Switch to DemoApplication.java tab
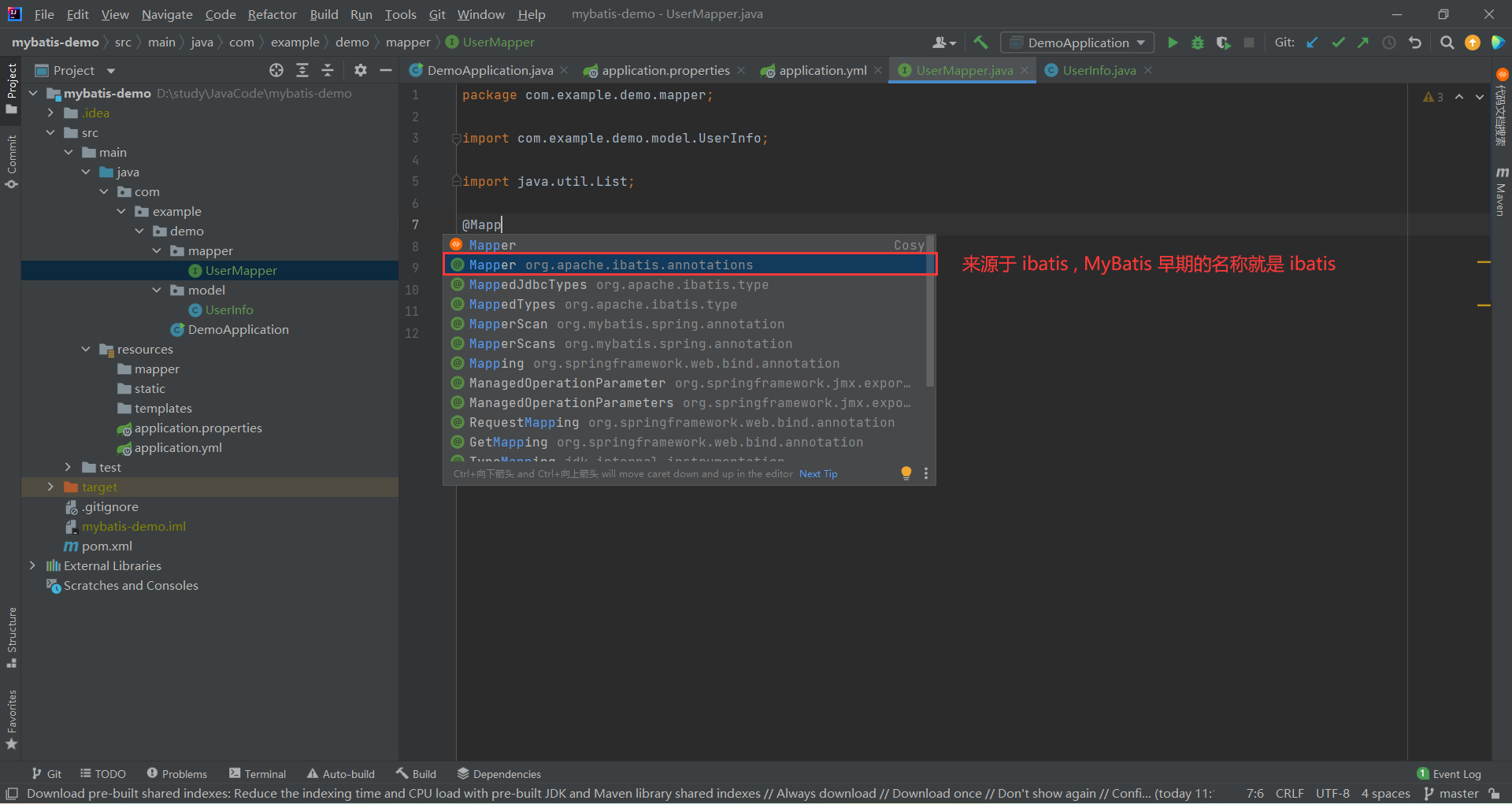 coord(489,70)
